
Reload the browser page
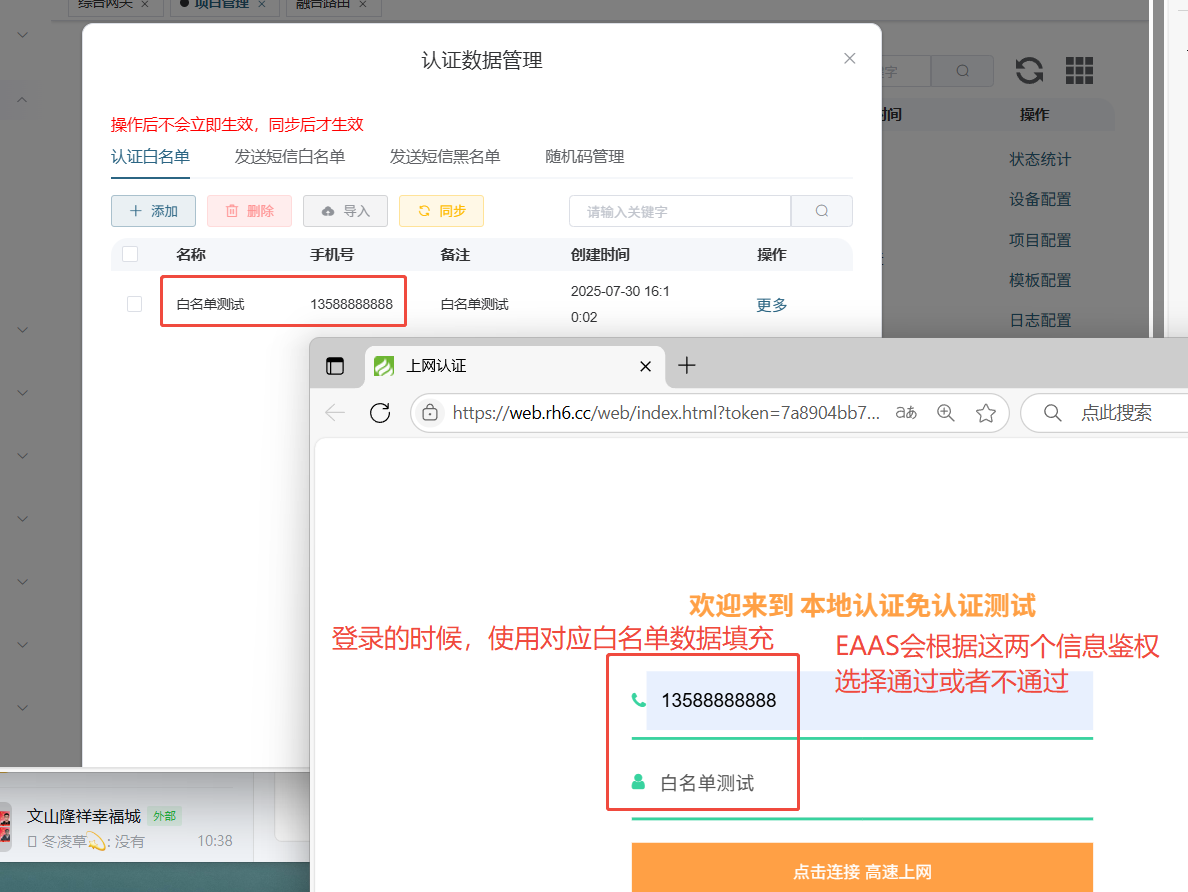(x=380, y=413)
